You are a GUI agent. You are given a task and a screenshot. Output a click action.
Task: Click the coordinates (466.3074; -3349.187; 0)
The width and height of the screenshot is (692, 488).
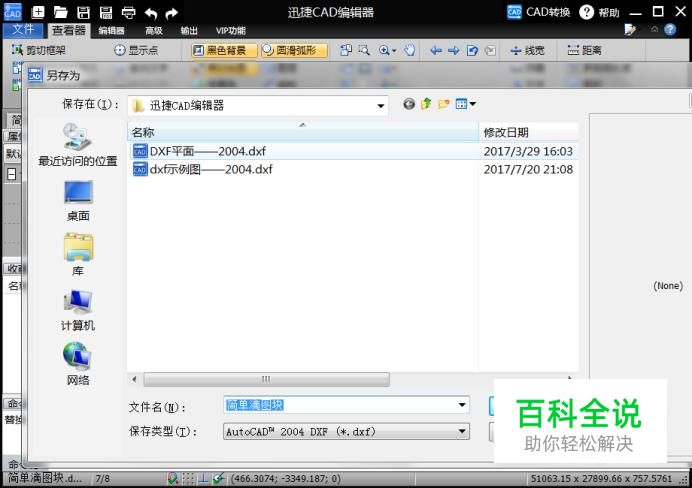(286, 479)
